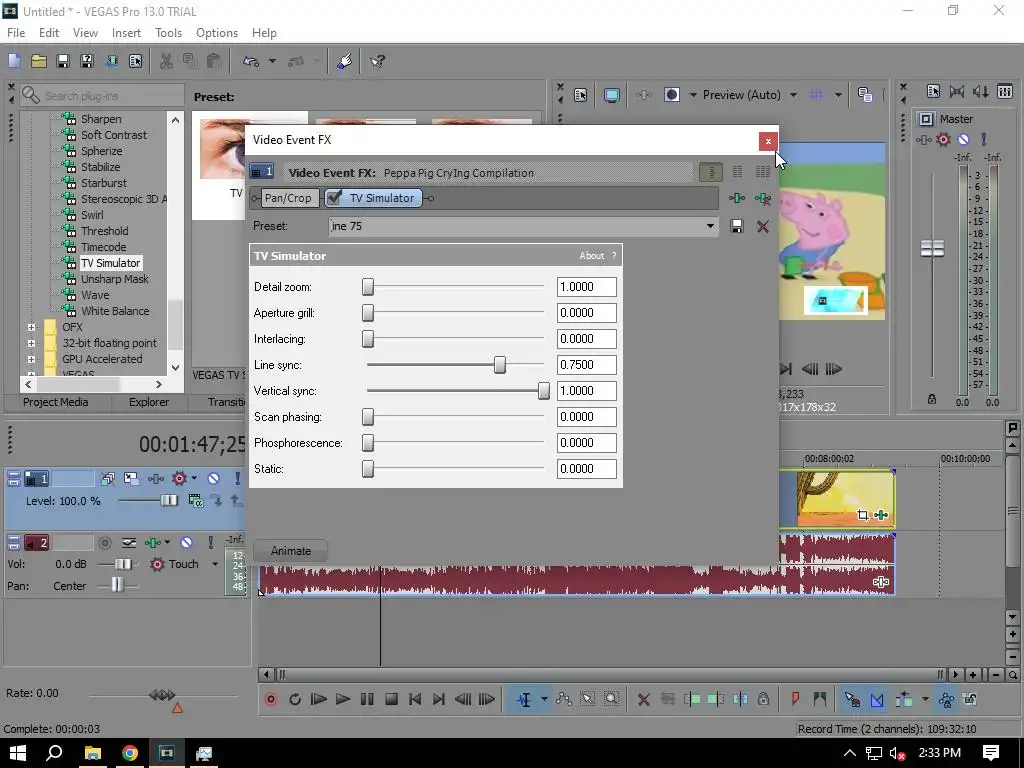Remove selected plug-in icon in FX window
Viewport: 1024px width, 768px height.
pyautogui.click(x=762, y=198)
